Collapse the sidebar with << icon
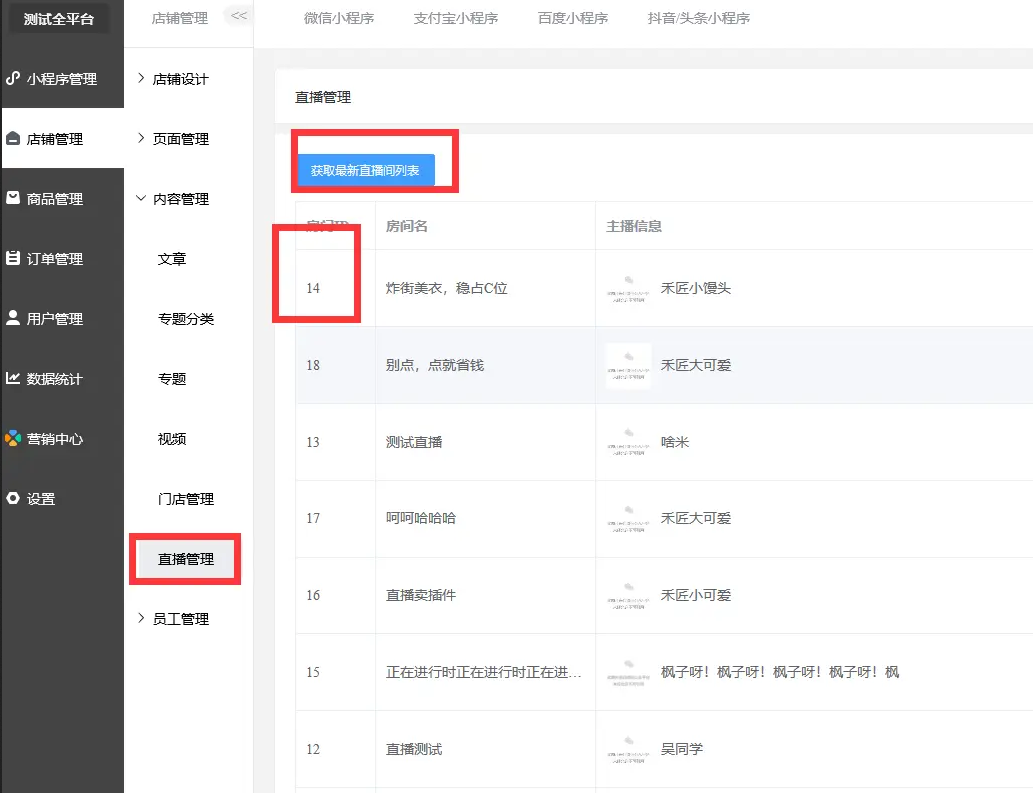Viewport: 1033px width, 793px height. point(239,15)
